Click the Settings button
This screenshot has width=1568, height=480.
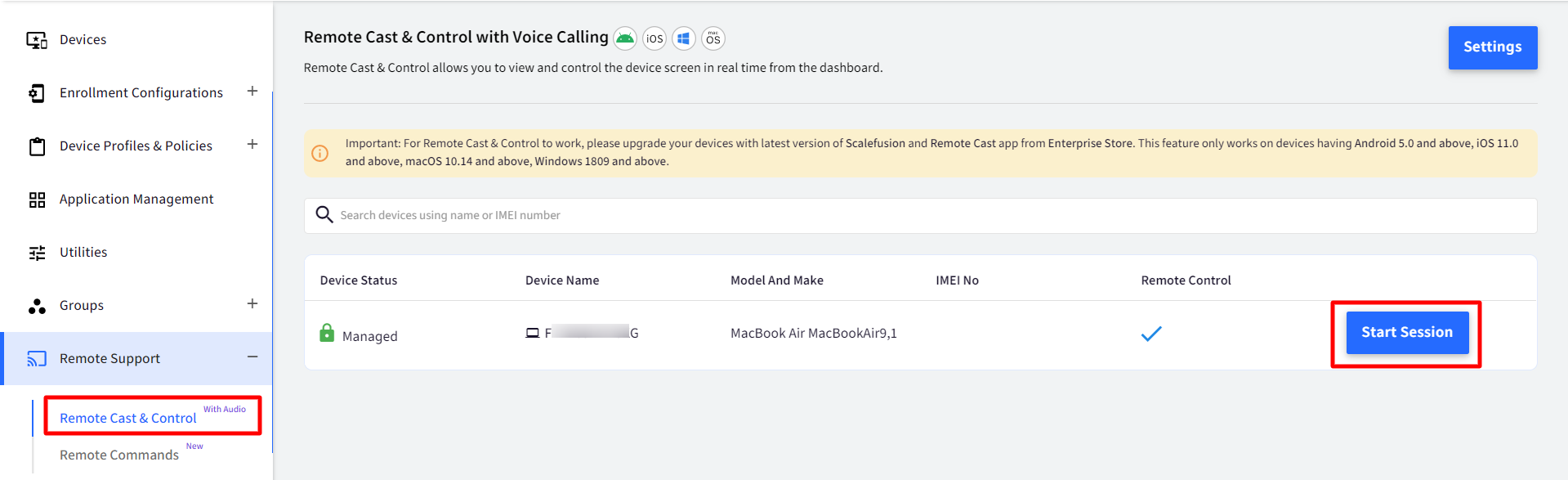[x=1493, y=47]
